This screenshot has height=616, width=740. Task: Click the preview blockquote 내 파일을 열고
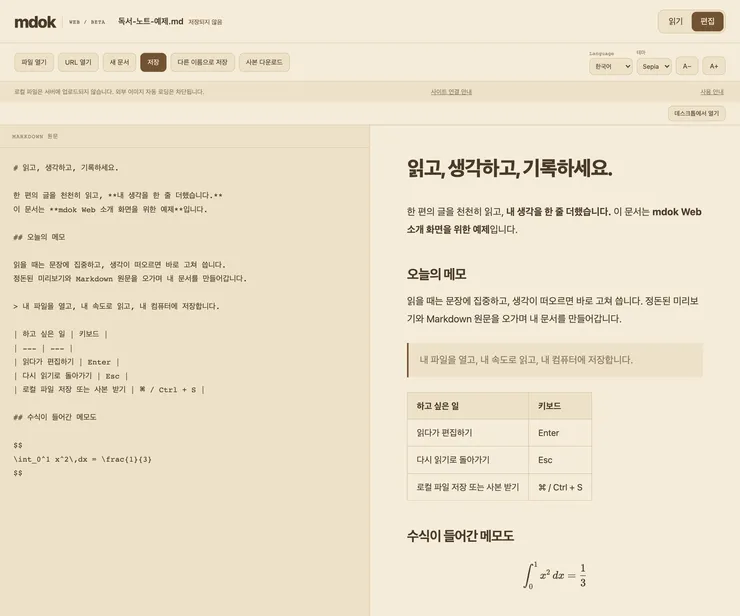click(x=555, y=360)
